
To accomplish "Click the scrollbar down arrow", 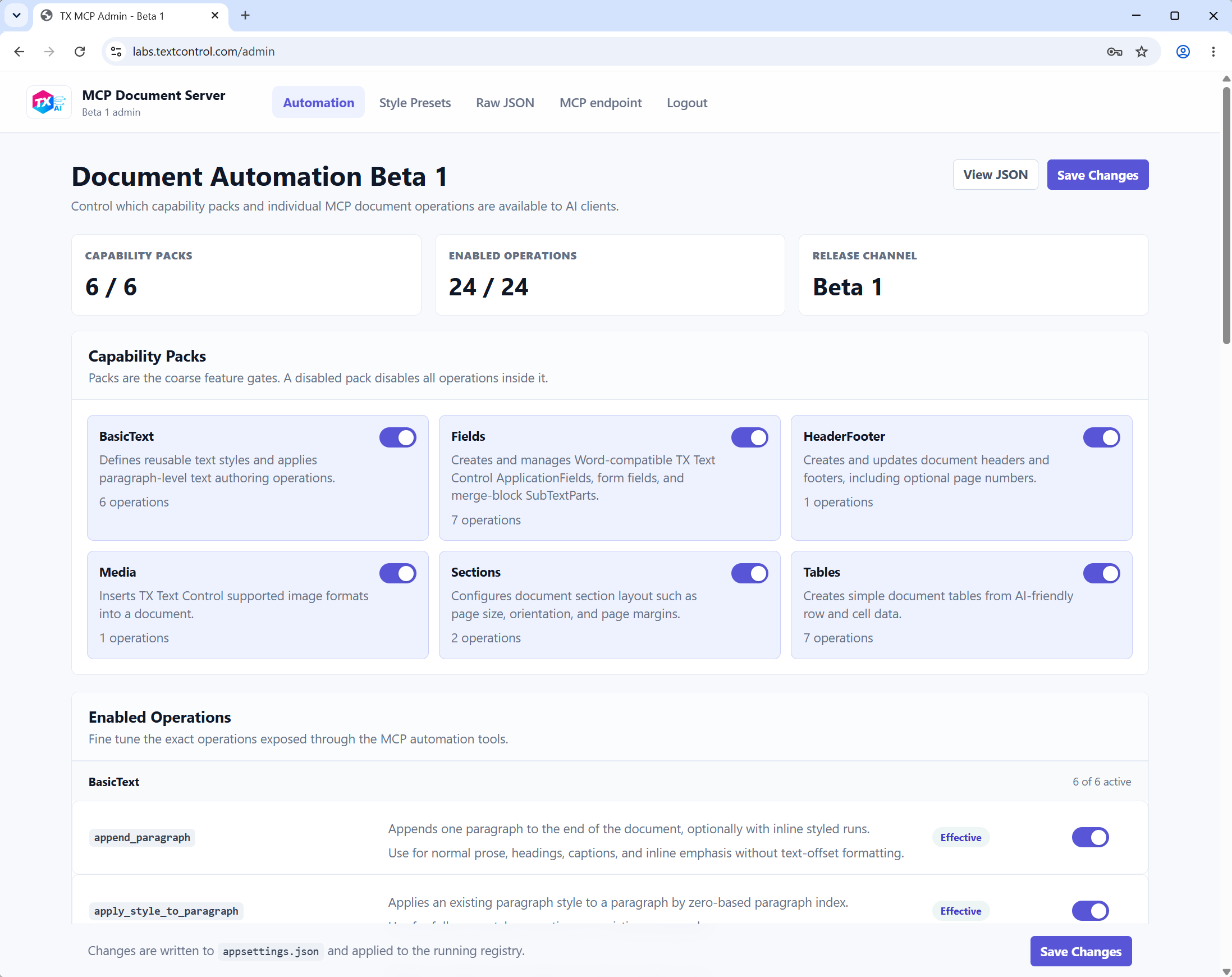I will pyautogui.click(x=1226, y=971).
